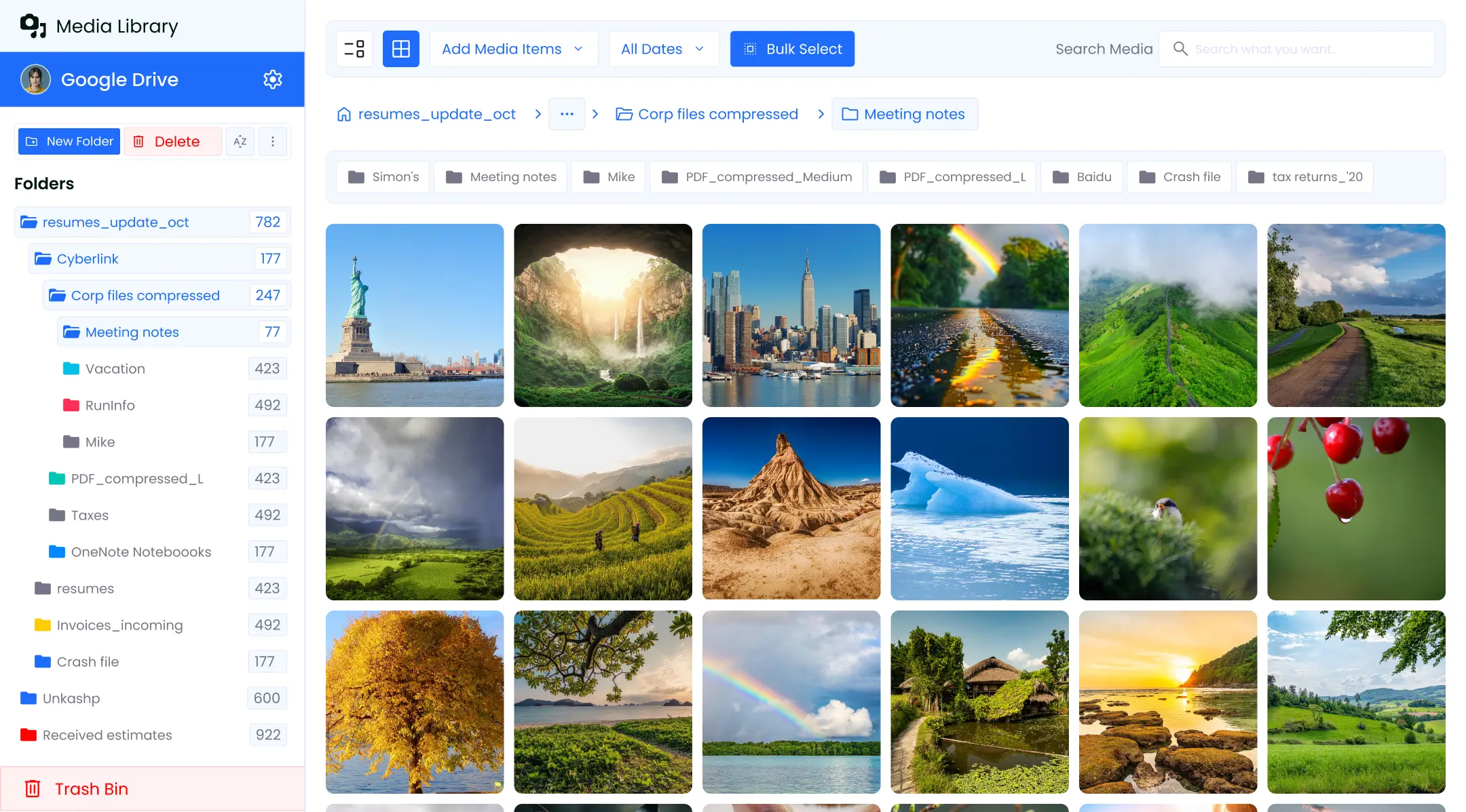Click the teal PDF_compressed_L folder icon in sidebar
Viewport: 1466px width, 812px height.
pos(57,478)
